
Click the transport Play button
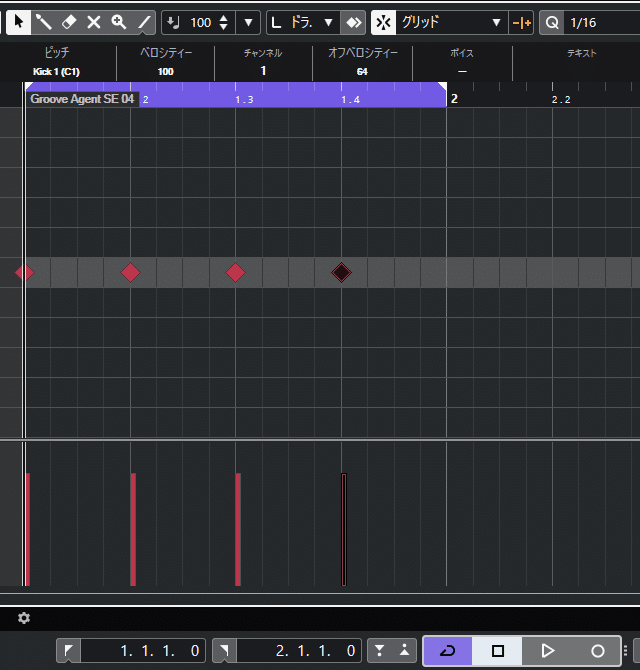[547, 651]
